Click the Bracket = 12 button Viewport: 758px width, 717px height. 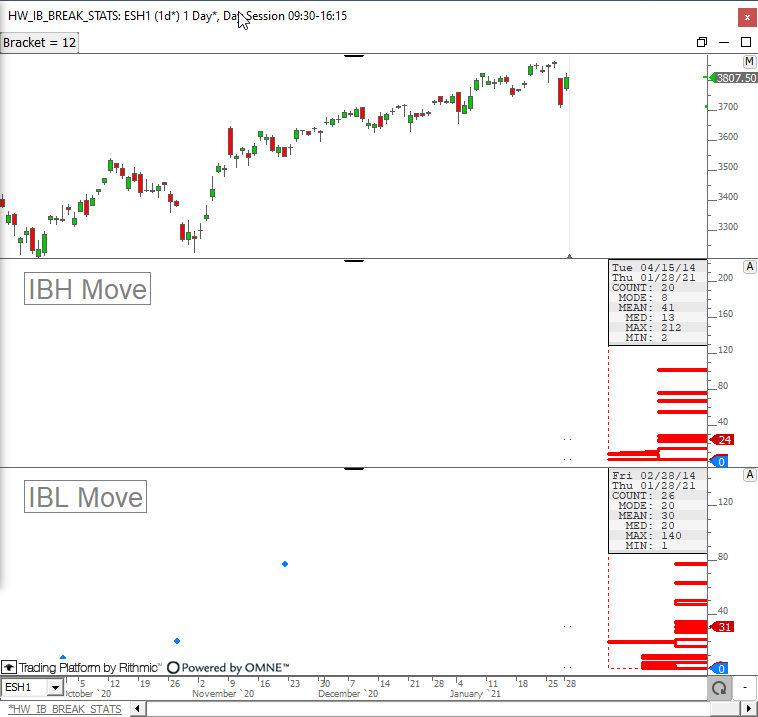point(40,42)
